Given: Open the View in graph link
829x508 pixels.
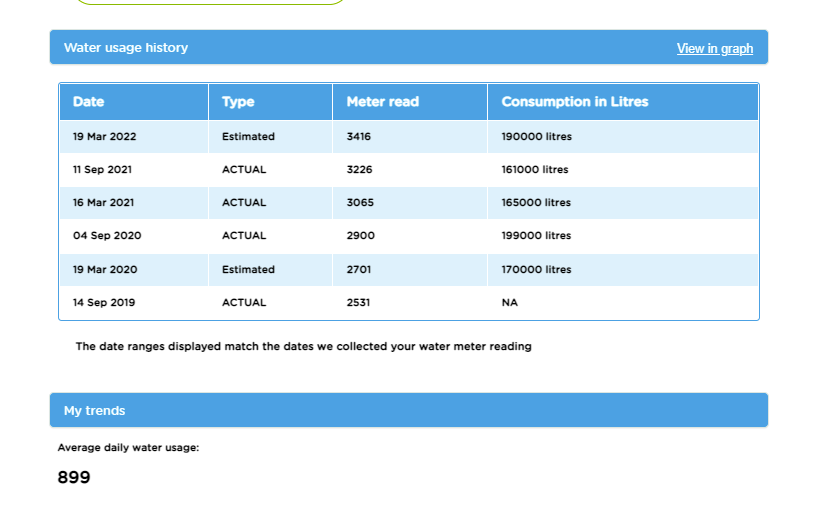Looking at the screenshot, I should pos(714,48).
